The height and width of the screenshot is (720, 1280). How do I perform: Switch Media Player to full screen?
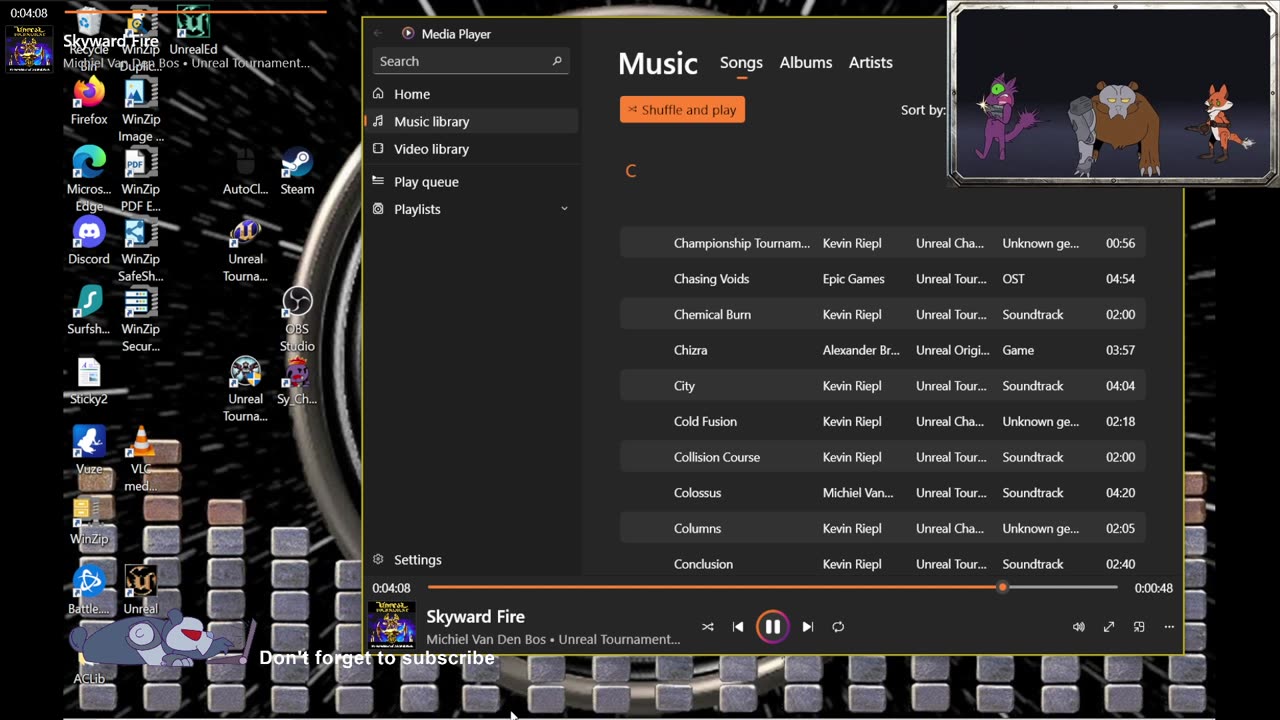(1109, 627)
